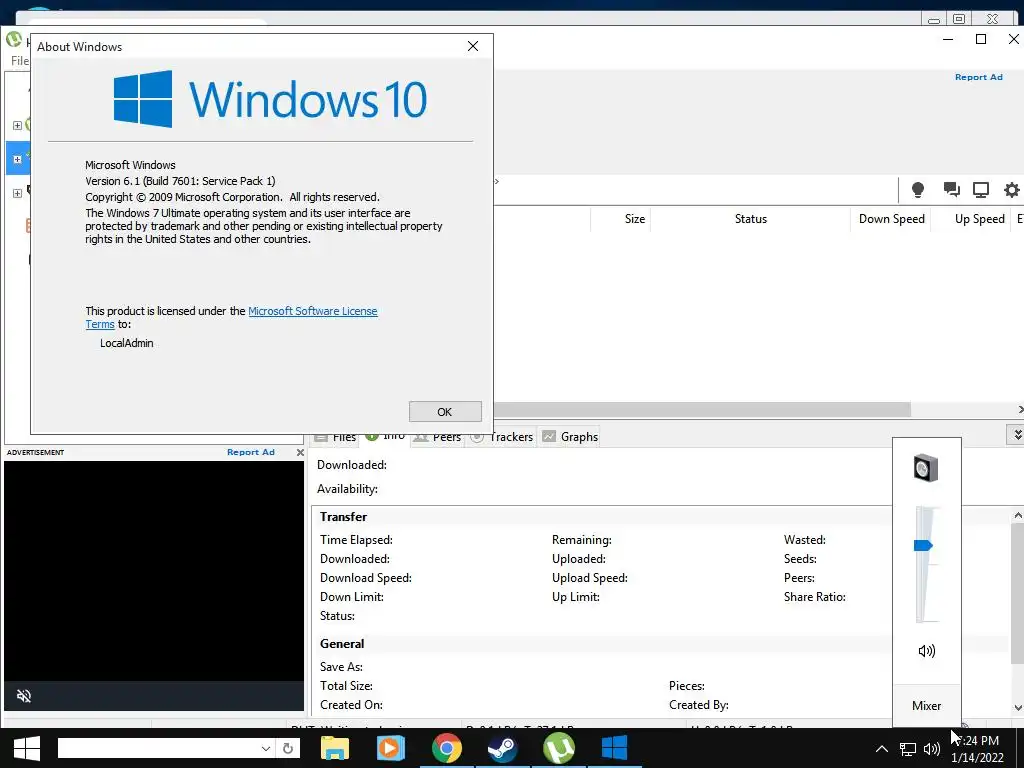
Task: Click the General section heading
Action: click(x=342, y=643)
